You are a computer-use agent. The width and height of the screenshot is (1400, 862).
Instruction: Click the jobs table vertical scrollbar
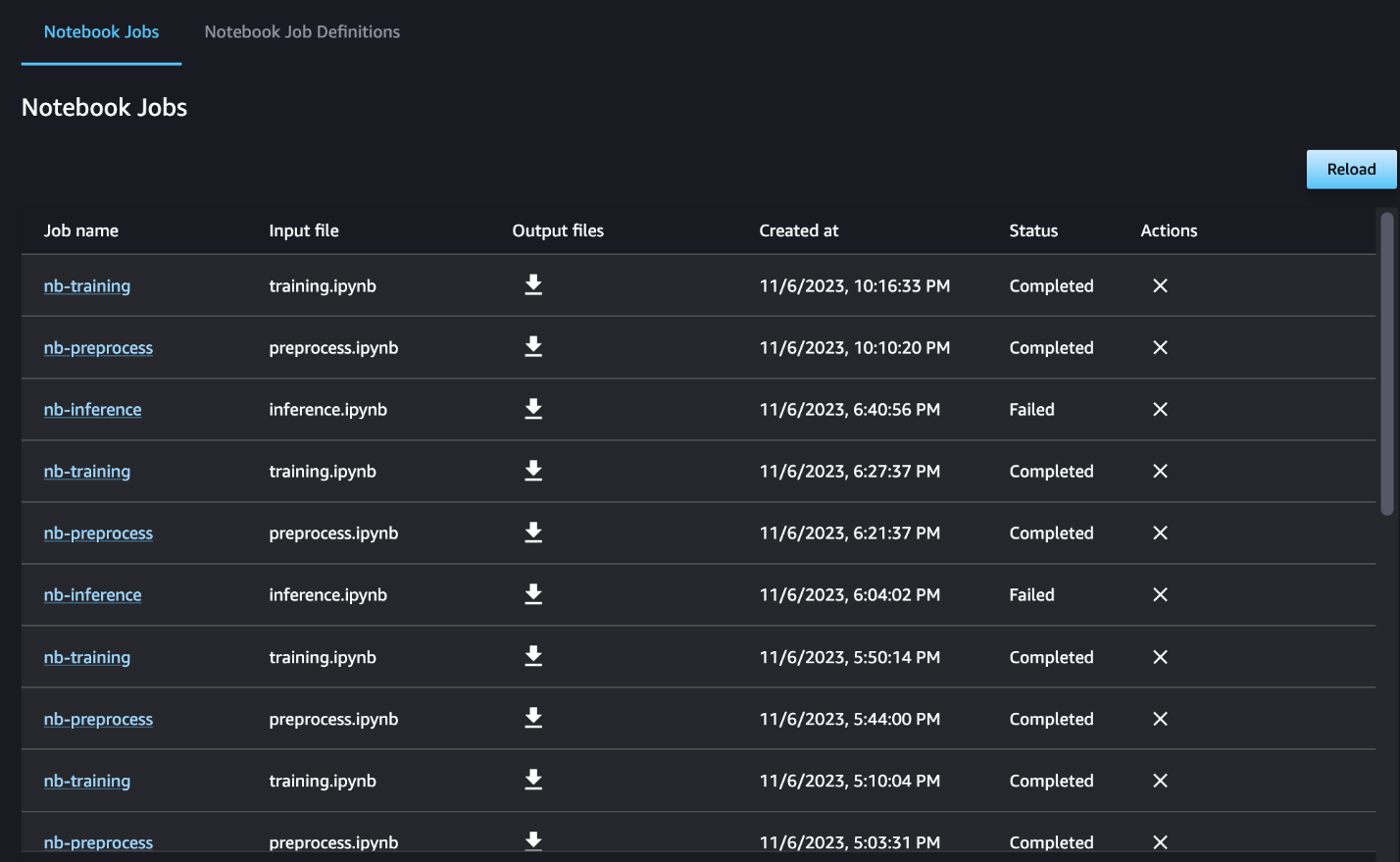[1386, 363]
